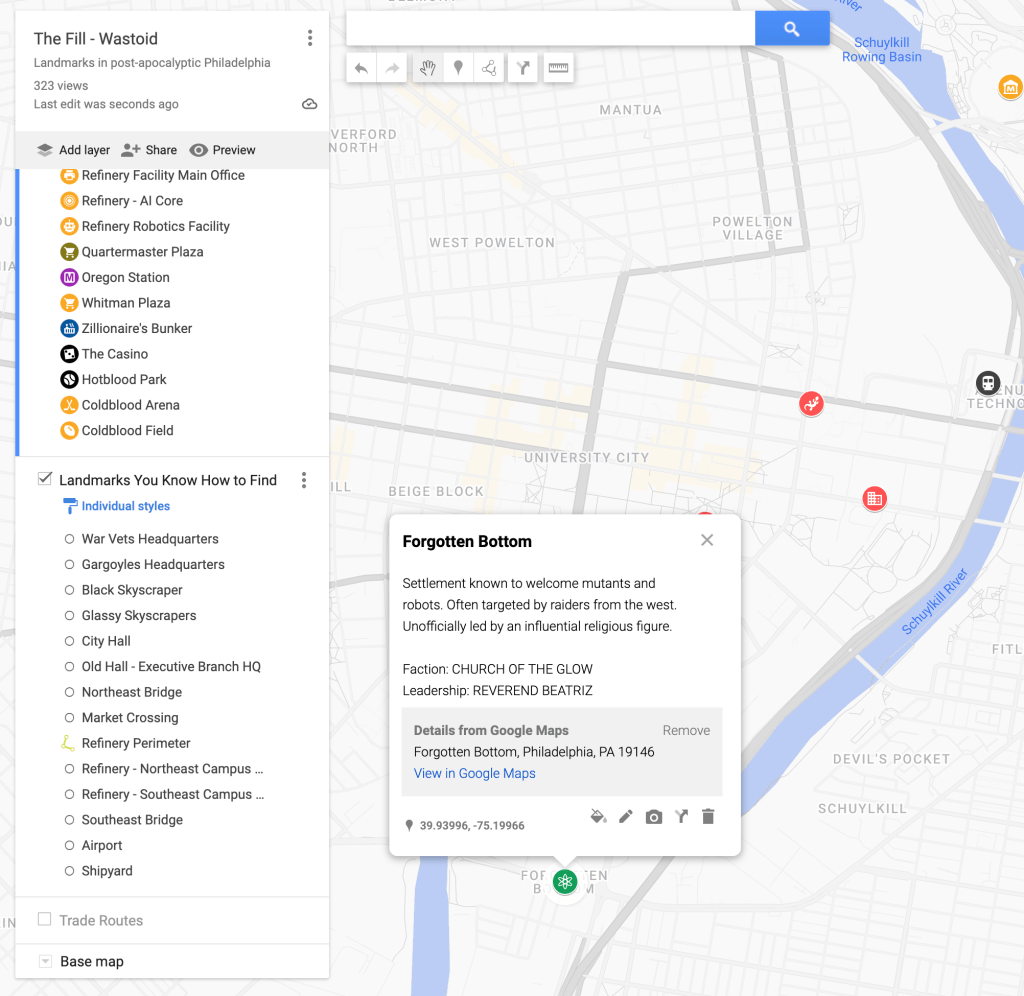1024x996 pixels.
Task: Uncheck Landmarks You Know How to Find layer
Action: coord(44,479)
